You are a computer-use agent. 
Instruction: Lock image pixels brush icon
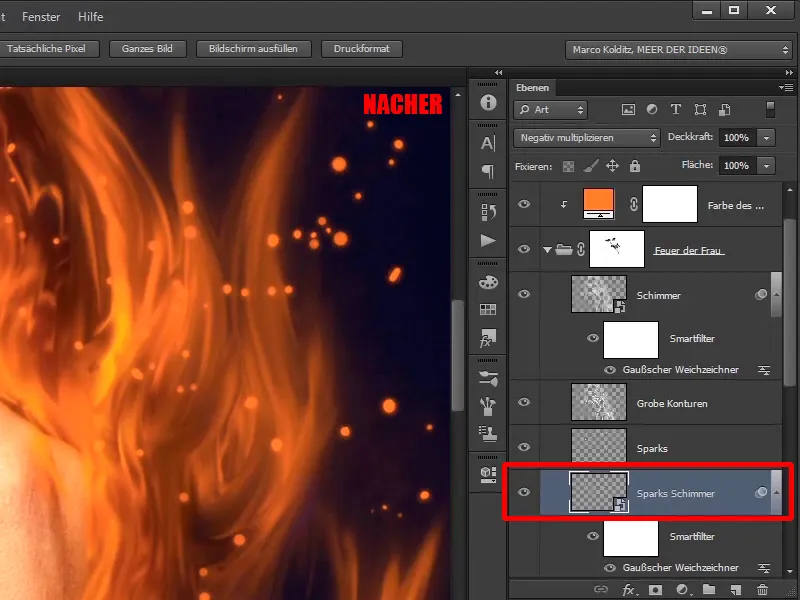point(590,166)
